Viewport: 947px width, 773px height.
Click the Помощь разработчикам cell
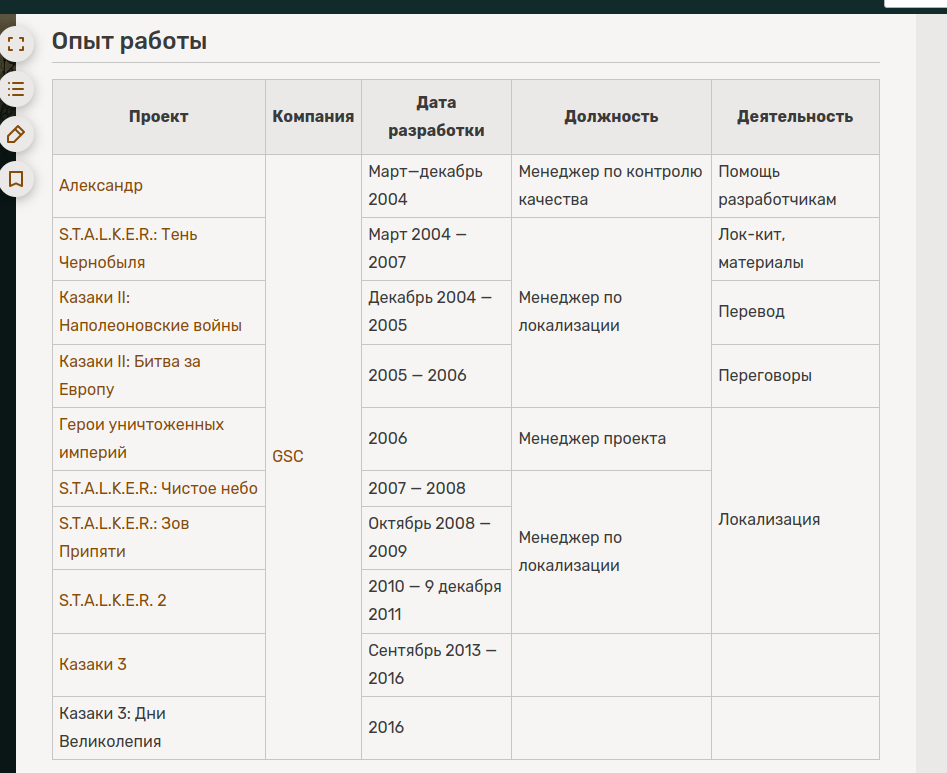coord(795,185)
